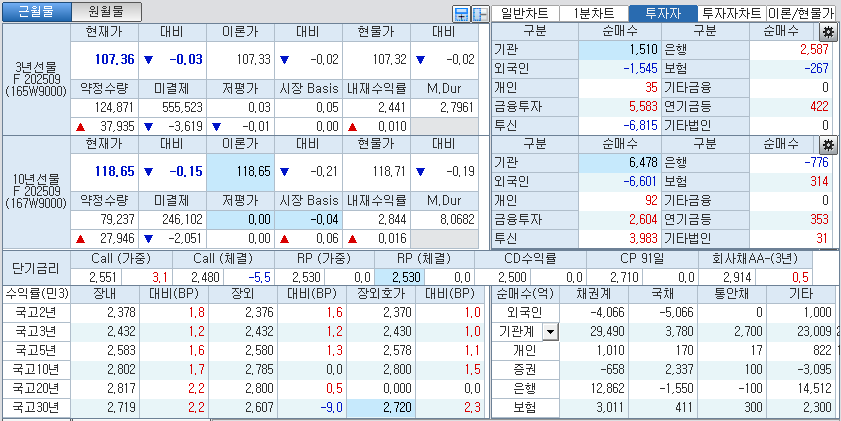841x421 pixels.
Task: Click 내재수익률 value 2.844
Action: tap(392, 219)
